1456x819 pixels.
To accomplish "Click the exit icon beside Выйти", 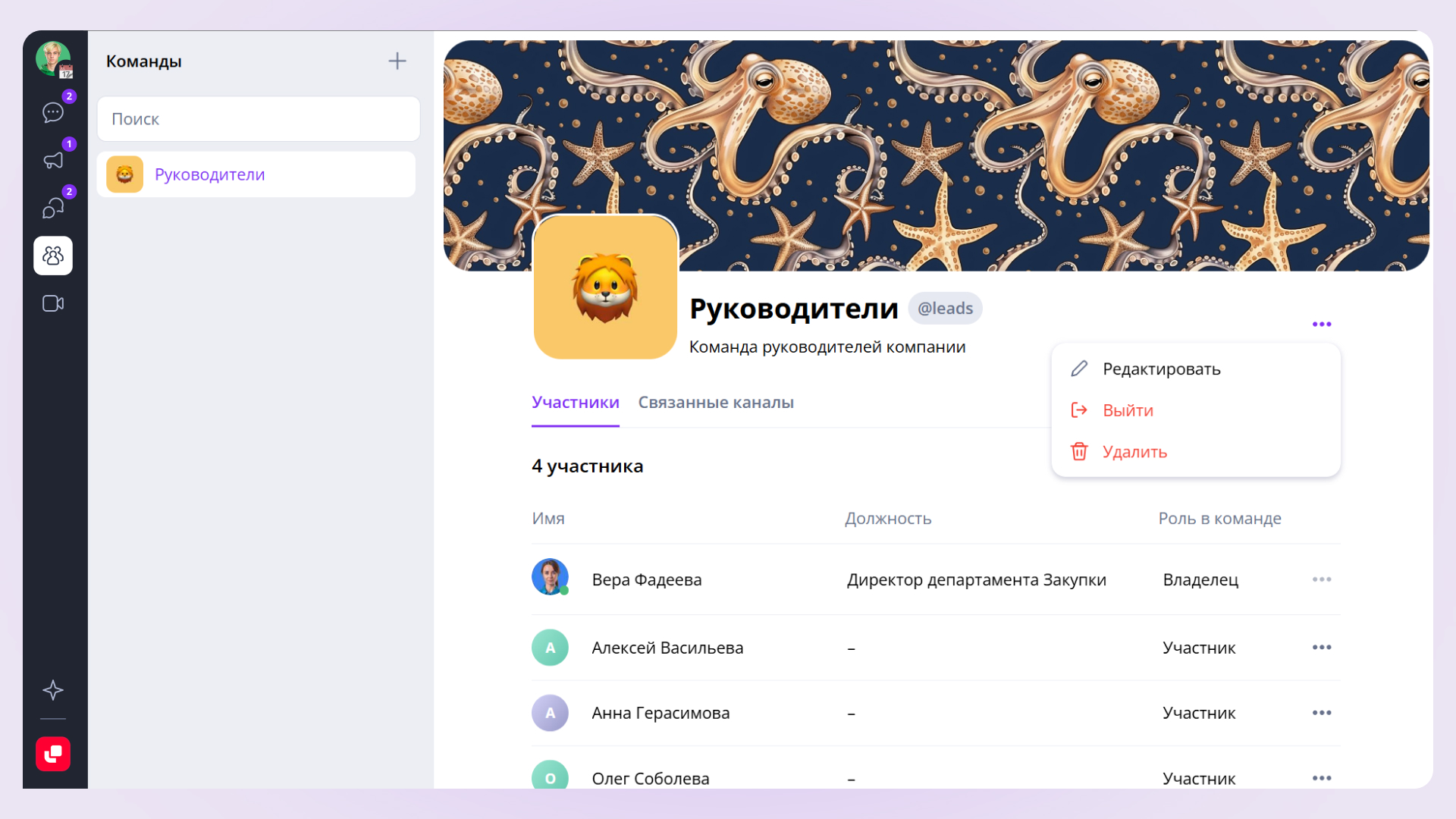I will 1079,410.
